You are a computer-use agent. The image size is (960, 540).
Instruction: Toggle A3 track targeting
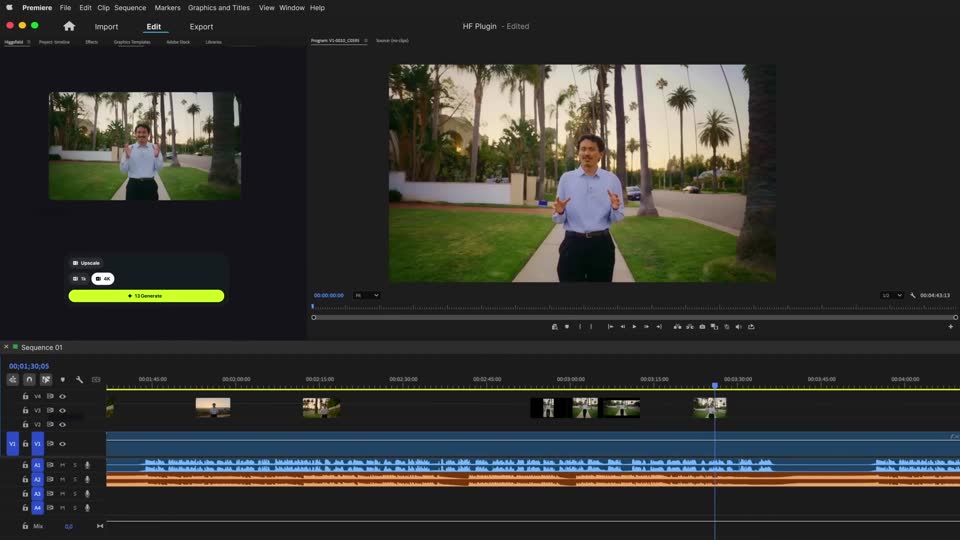coord(37,493)
